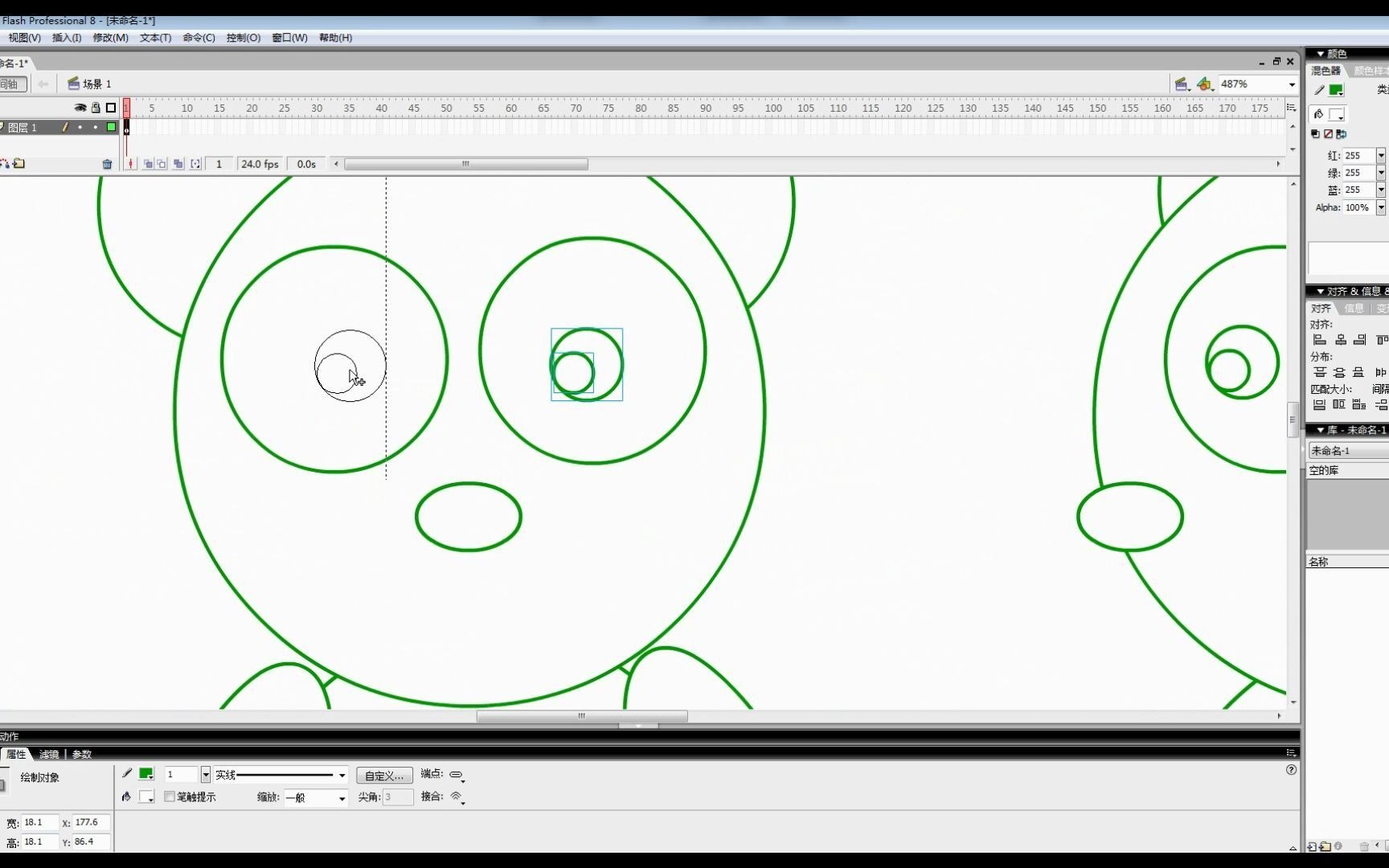The height and width of the screenshot is (868, 1389).
Task: Click the distribute vertical center icon
Action: [1339, 372]
